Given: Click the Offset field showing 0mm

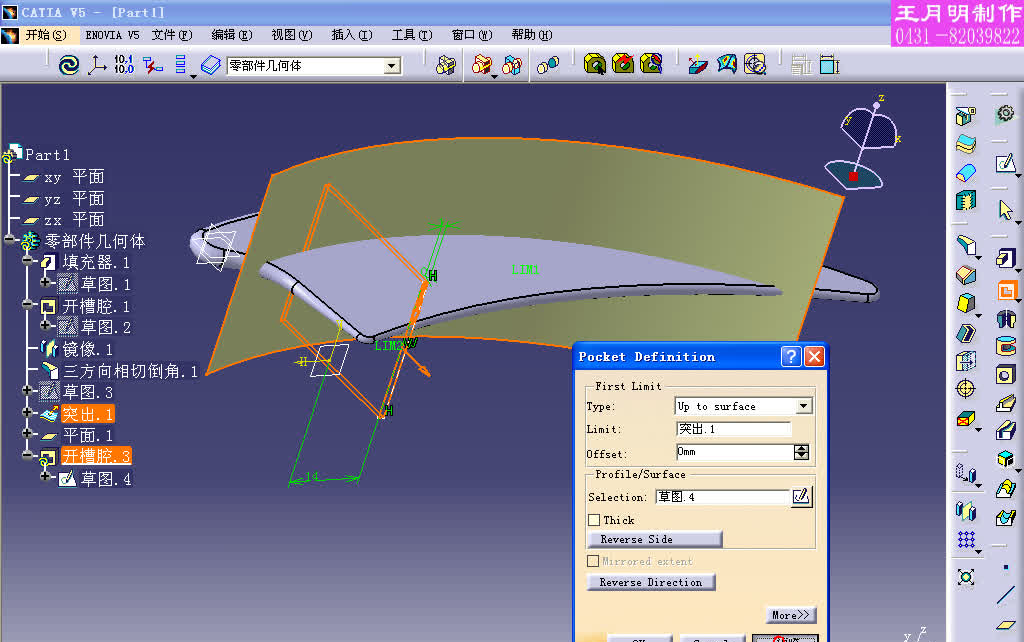Looking at the screenshot, I should point(735,452).
